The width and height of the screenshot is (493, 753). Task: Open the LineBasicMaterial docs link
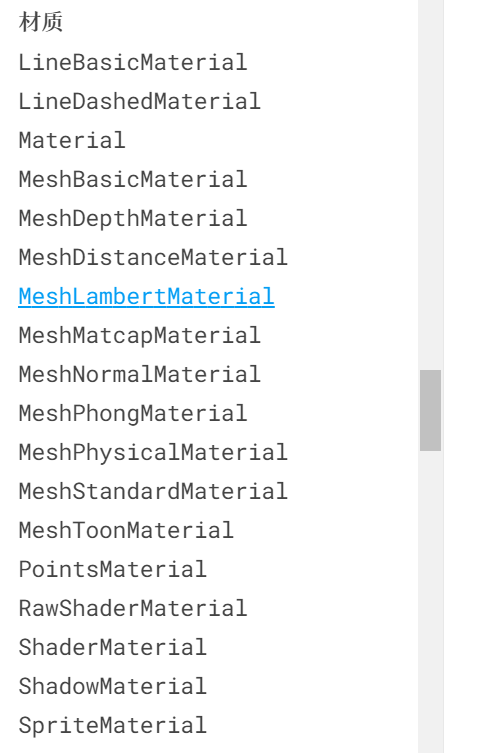(x=132, y=62)
